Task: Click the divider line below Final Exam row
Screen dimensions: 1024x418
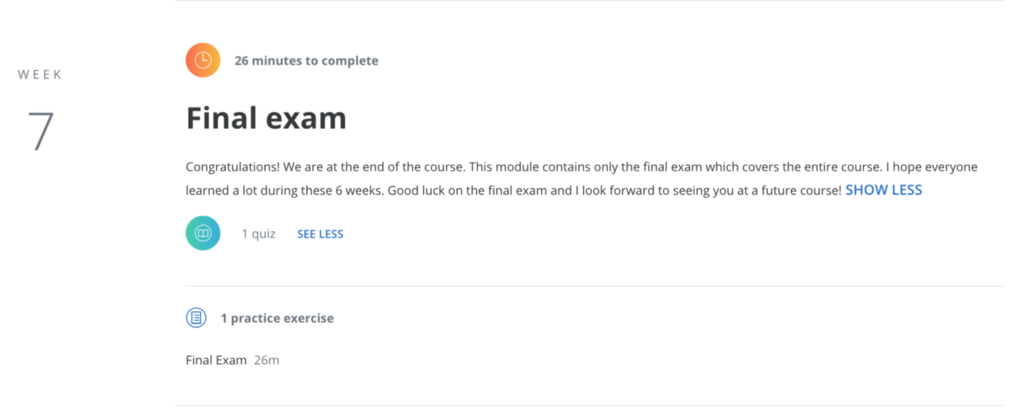Action: [x=590, y=405]
